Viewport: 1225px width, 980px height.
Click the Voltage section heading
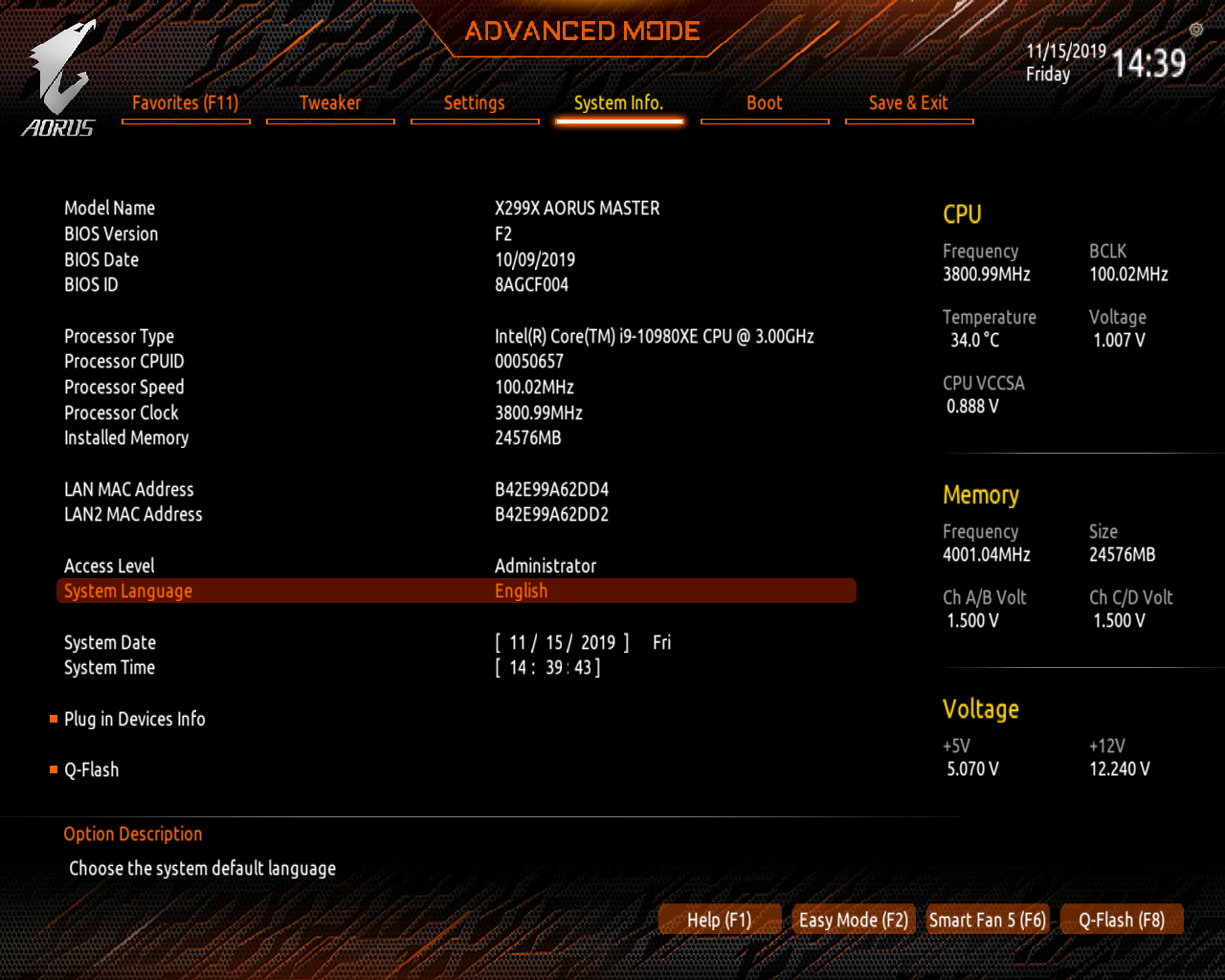981,709
